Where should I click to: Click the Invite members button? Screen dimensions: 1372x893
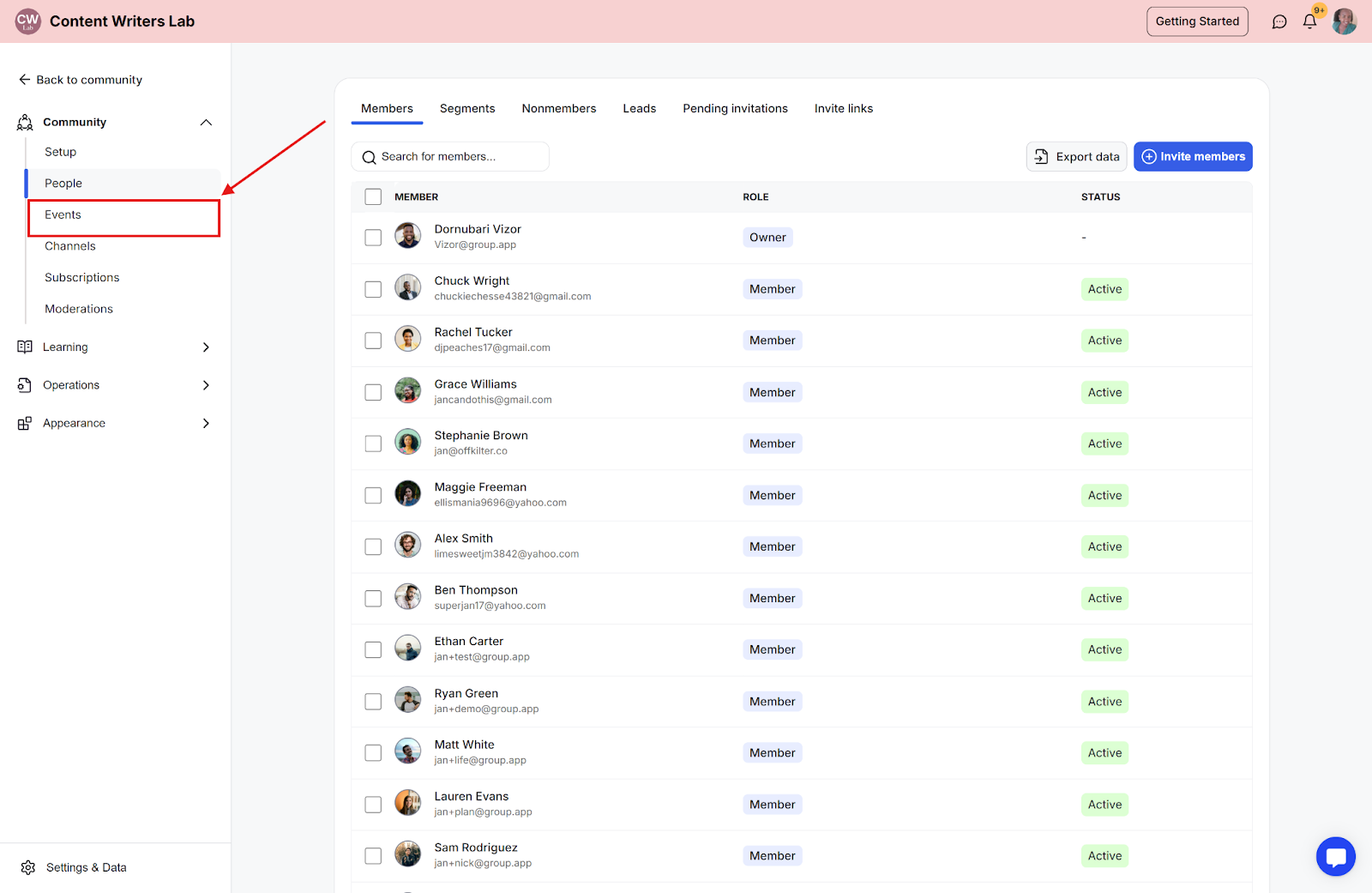click(1193, 156)
